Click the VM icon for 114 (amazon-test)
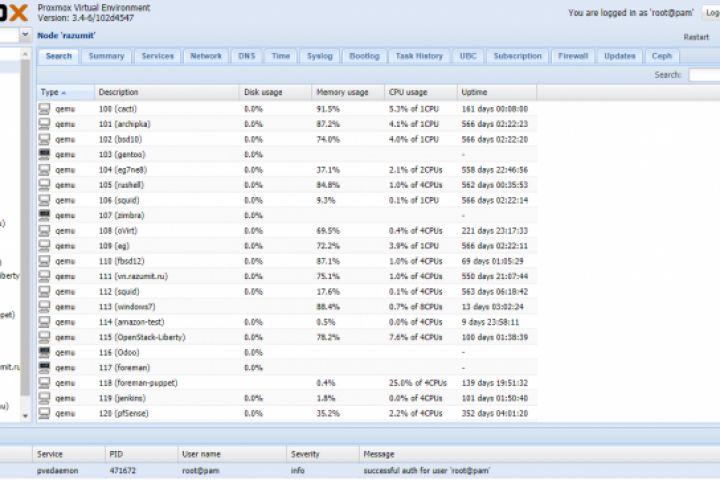 pyautogui.click(x=44, y=322)
